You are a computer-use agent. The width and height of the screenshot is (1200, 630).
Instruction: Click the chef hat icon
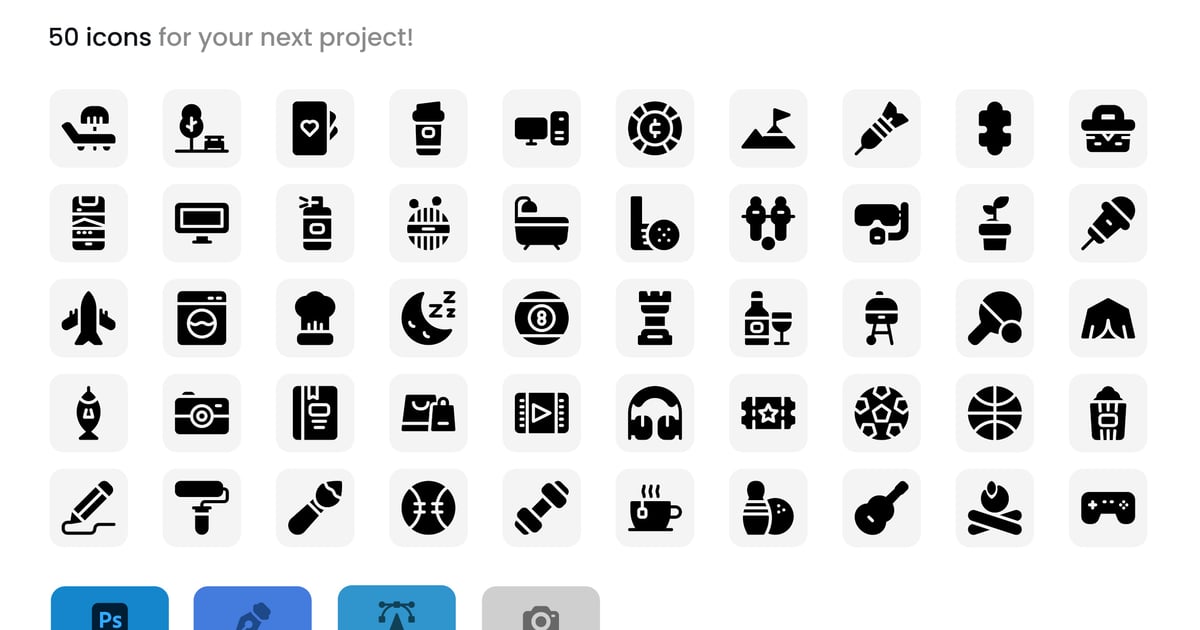(x=315, y=318)
